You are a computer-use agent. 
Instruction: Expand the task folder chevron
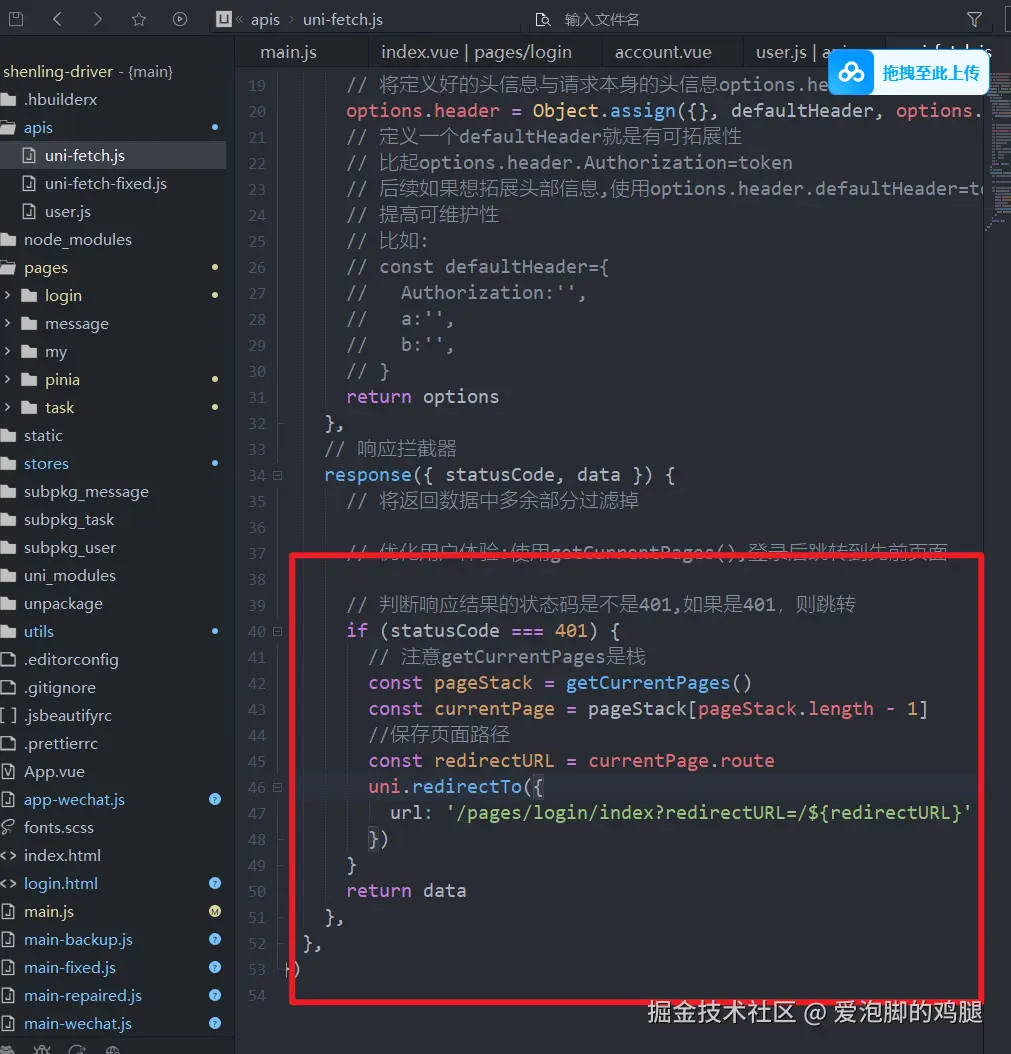point(7,407)
